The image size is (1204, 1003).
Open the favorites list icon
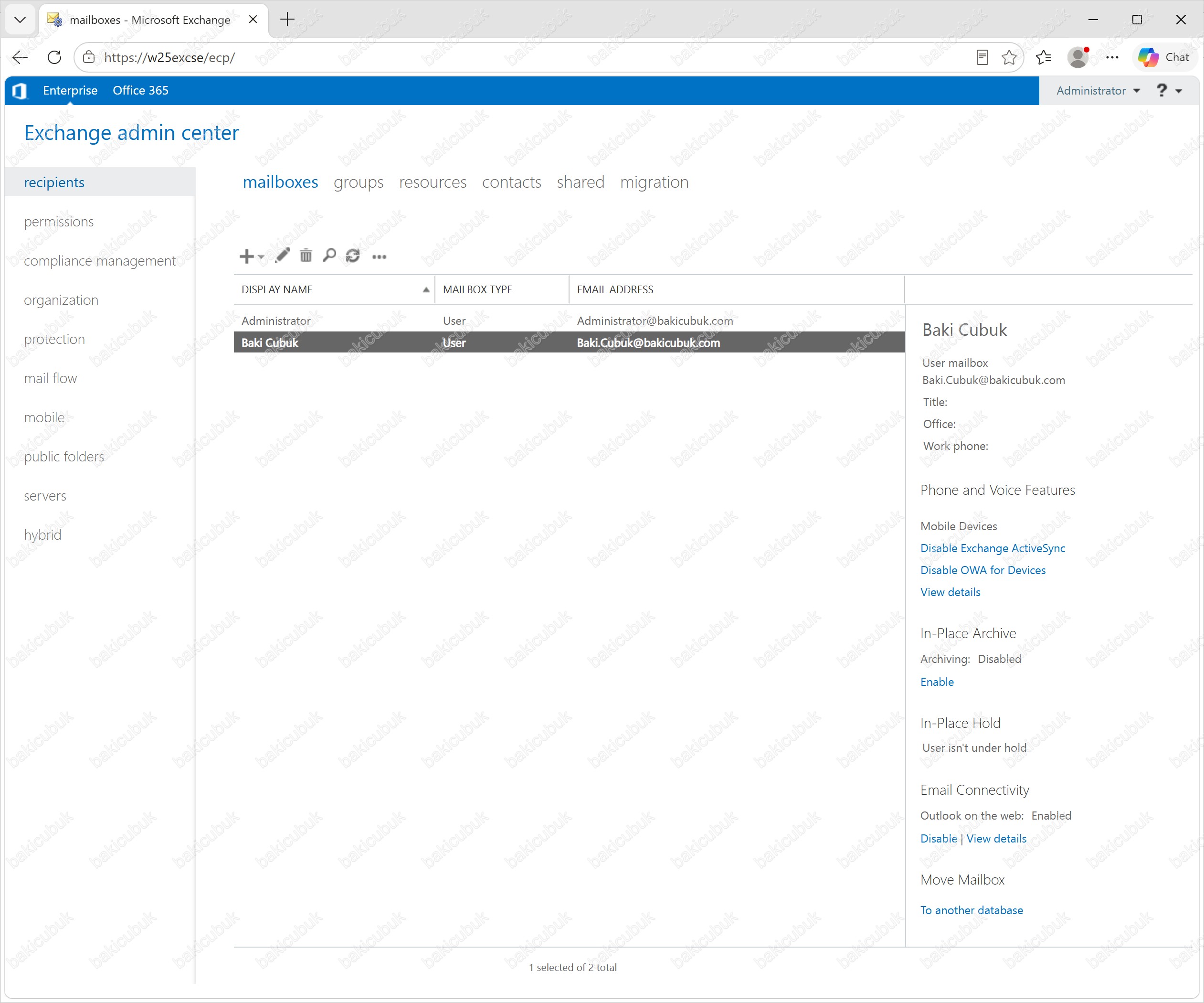(1044, 57)
